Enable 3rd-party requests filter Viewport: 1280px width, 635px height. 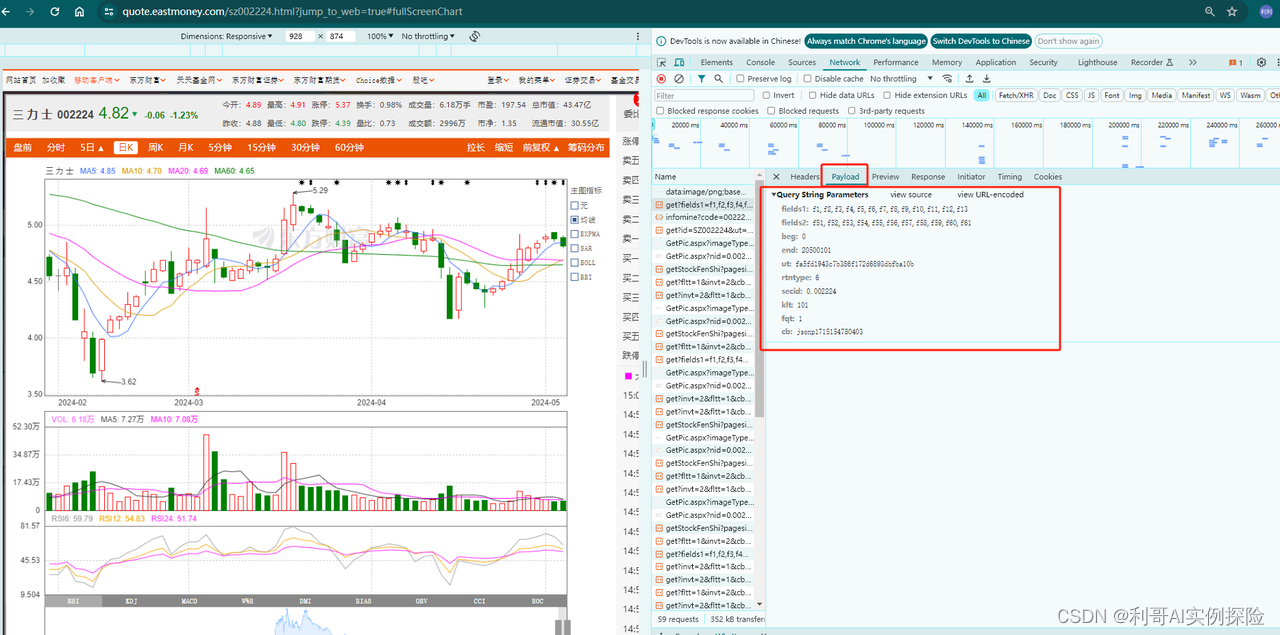point(851,111)
